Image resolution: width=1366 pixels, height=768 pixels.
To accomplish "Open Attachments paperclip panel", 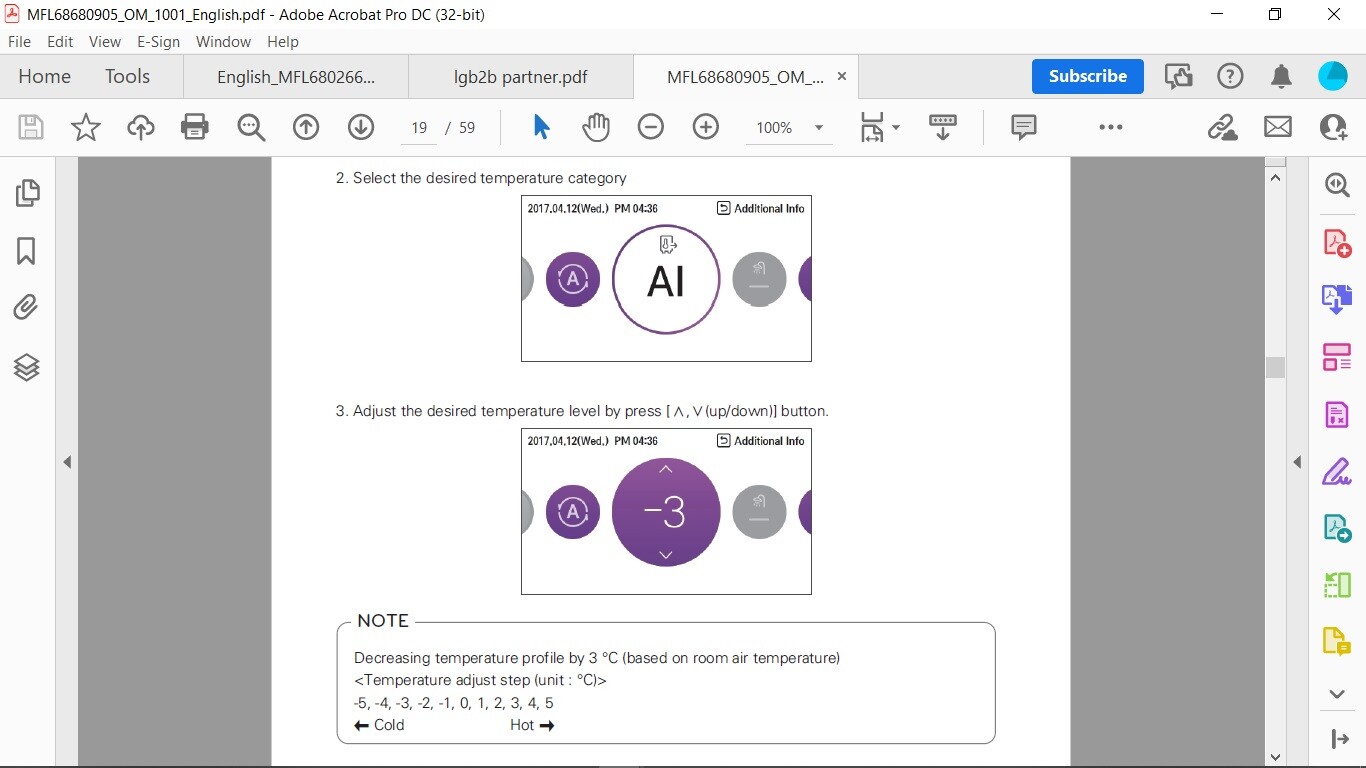I will [x=27, y=307].
